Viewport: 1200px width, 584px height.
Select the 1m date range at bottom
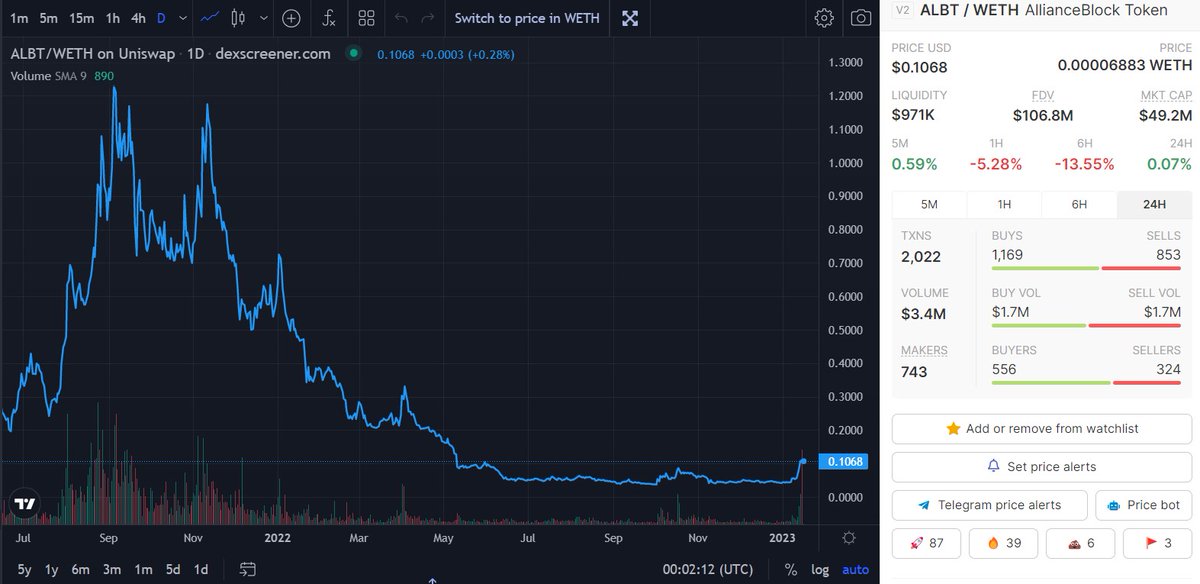[x=143, y=569]
